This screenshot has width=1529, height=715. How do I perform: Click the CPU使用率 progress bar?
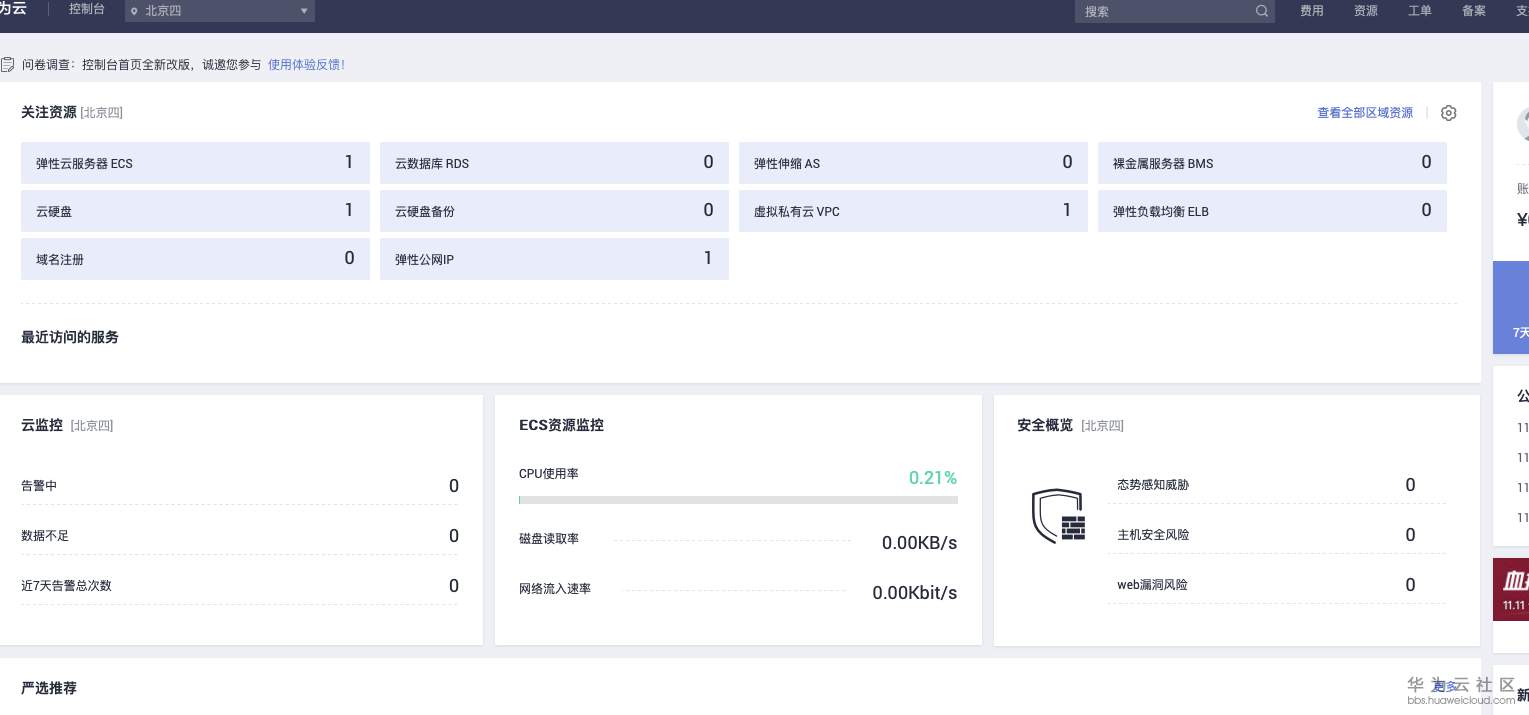(738, 499)
